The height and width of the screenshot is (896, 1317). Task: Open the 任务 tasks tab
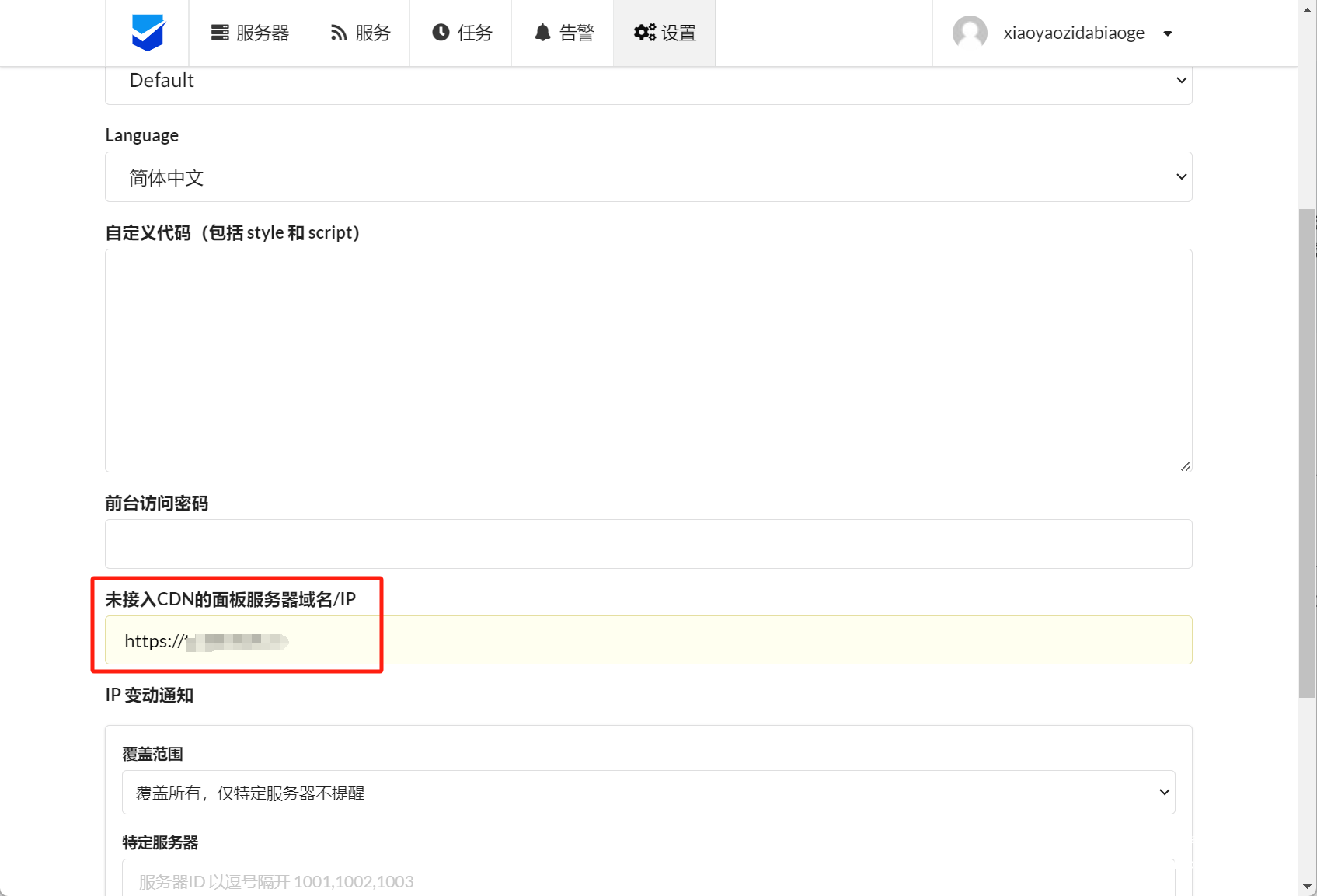[462, 33]
